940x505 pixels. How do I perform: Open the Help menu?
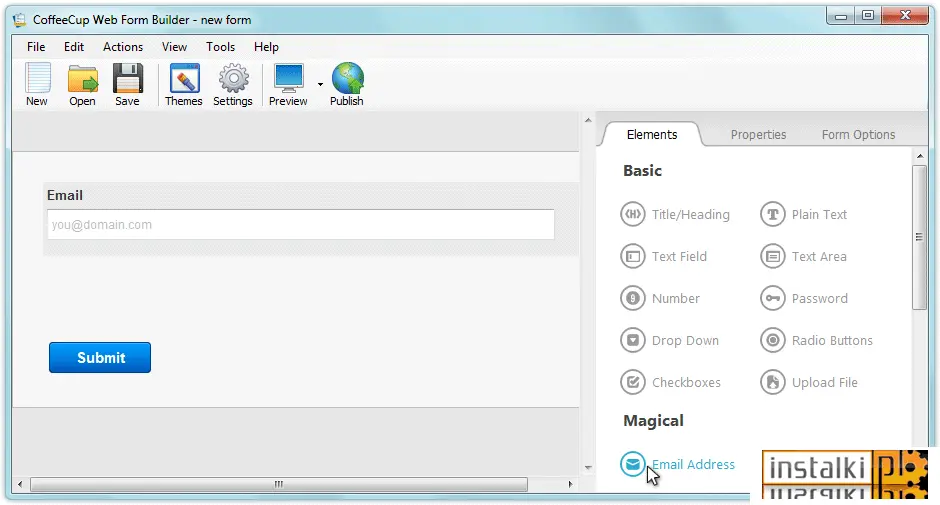coord(266,47)
